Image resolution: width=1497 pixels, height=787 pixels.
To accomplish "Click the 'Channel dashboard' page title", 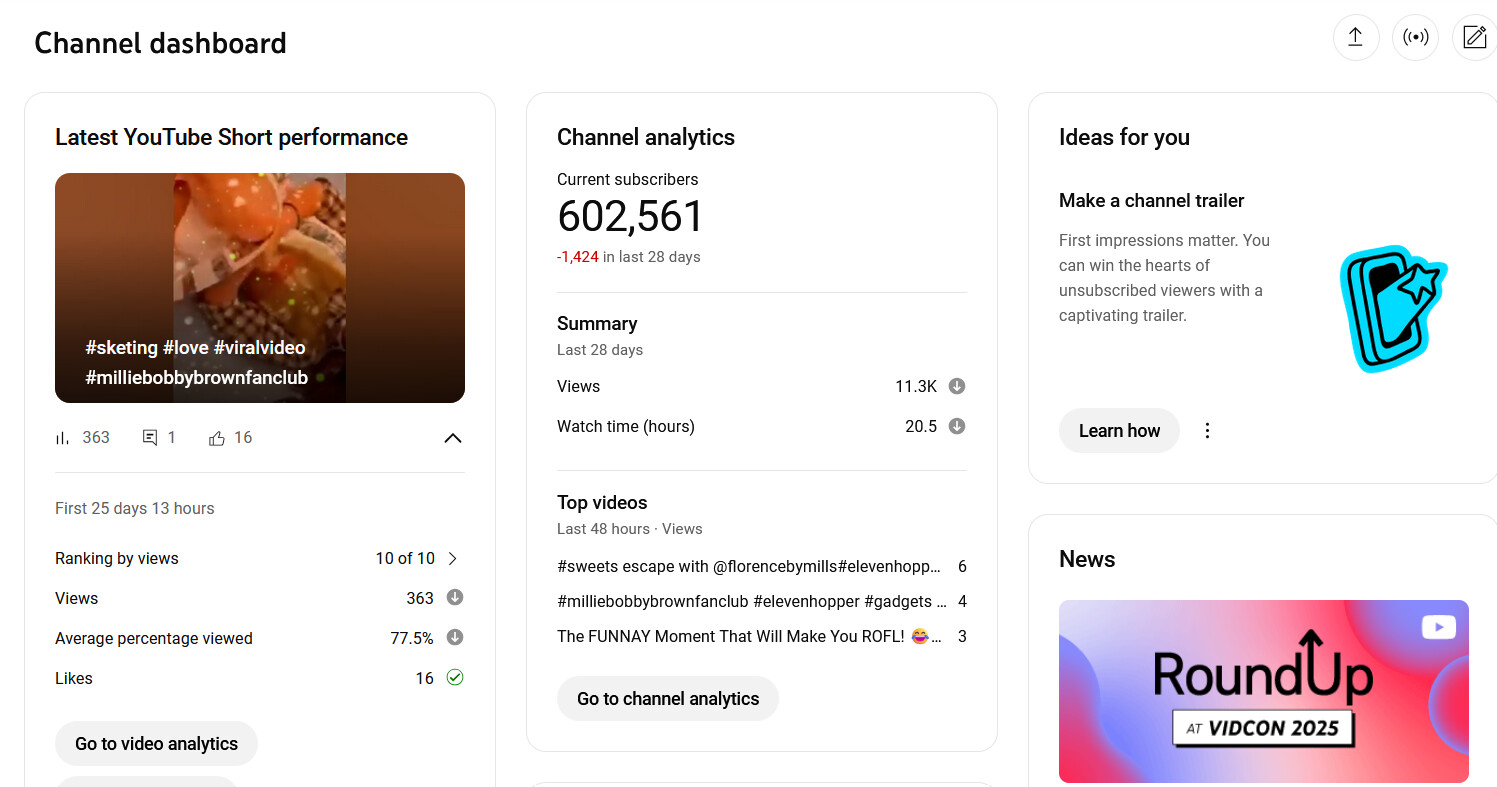I will click(x=160, y=43).
